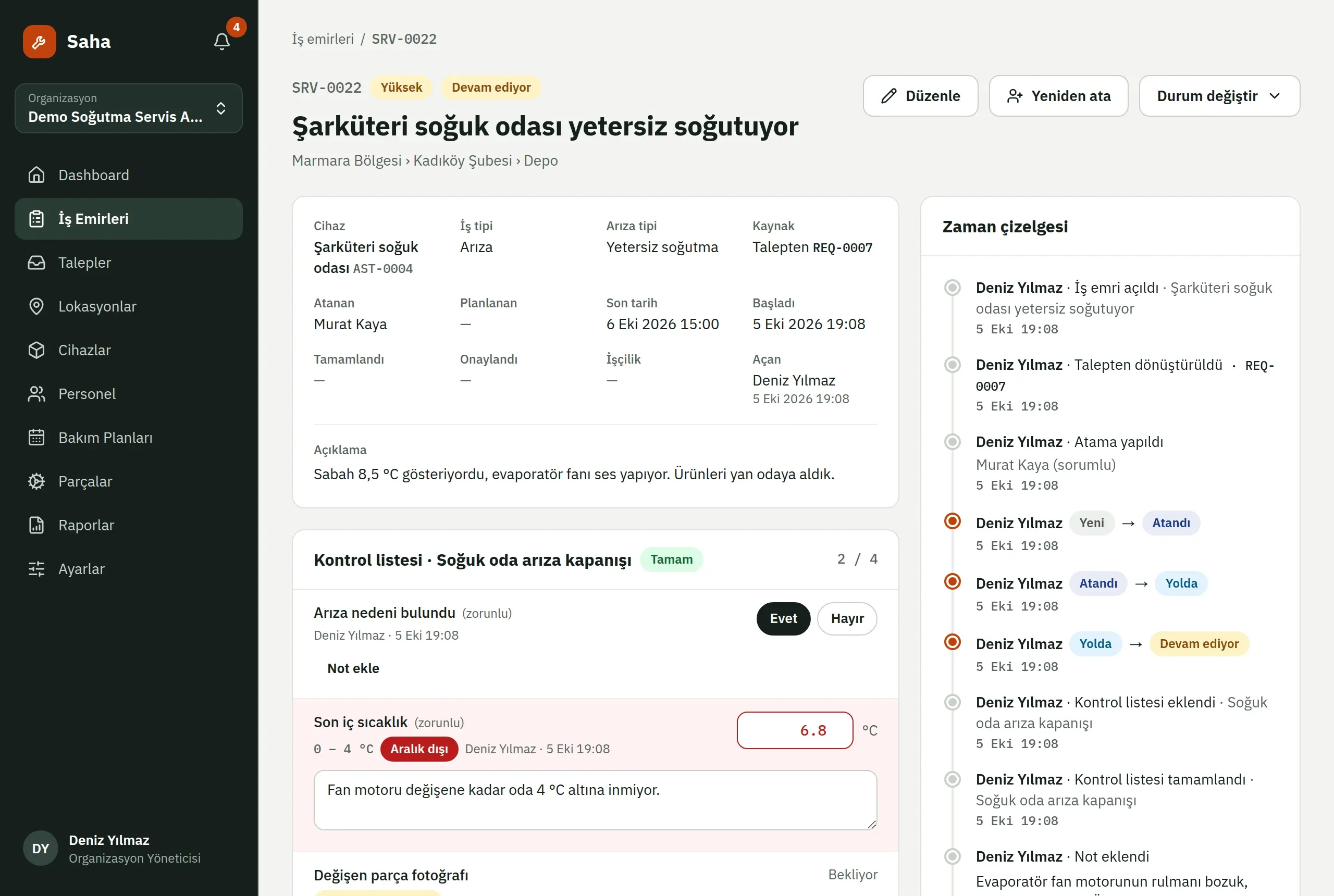This screenshot has width=1334, height=896.
Task: Click the Son iç sıcaklık value field
Action: click(x=795, y=730)
